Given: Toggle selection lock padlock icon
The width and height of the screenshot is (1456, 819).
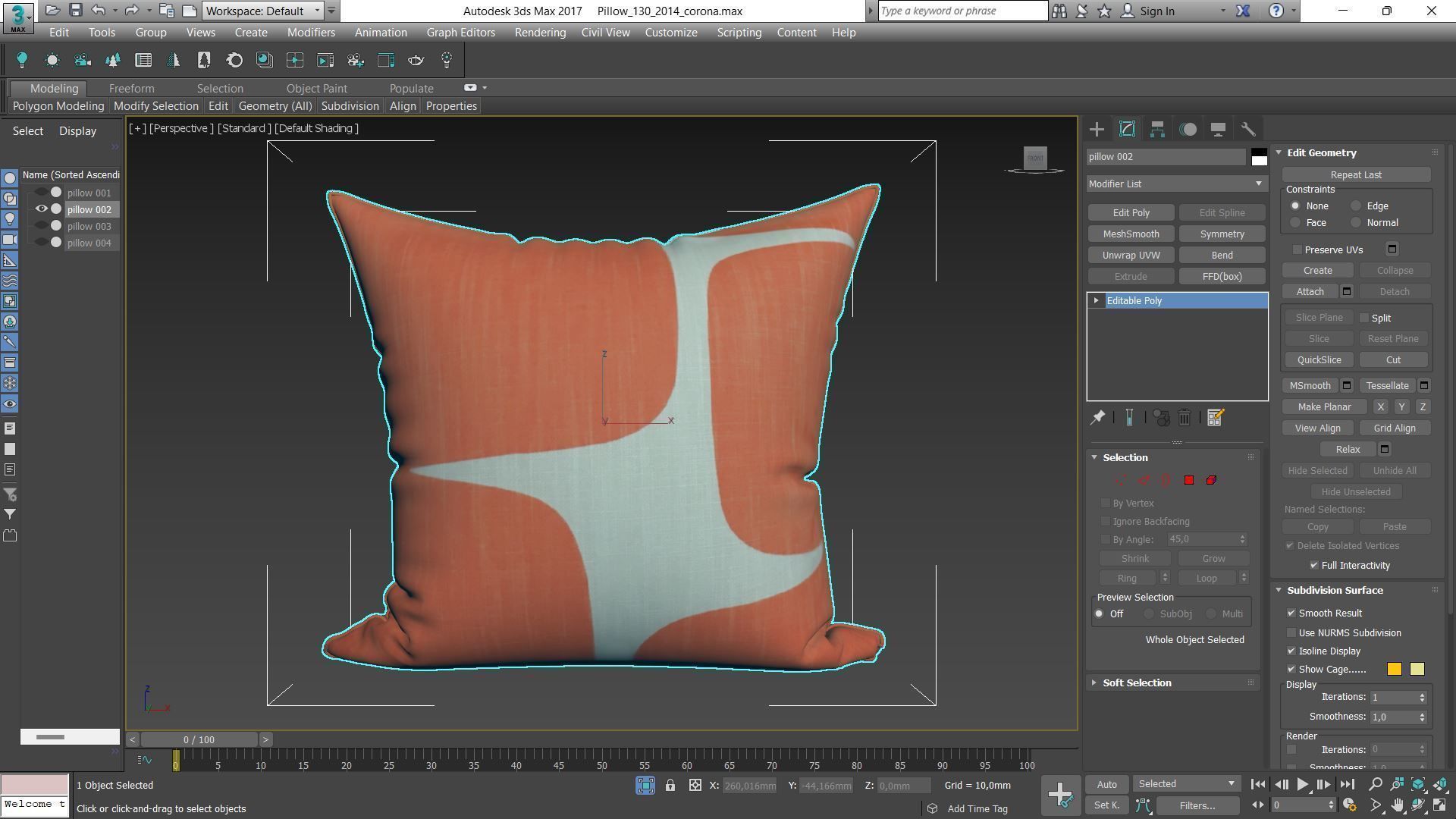Looking at the screenshot, I should tap(670, 786).
